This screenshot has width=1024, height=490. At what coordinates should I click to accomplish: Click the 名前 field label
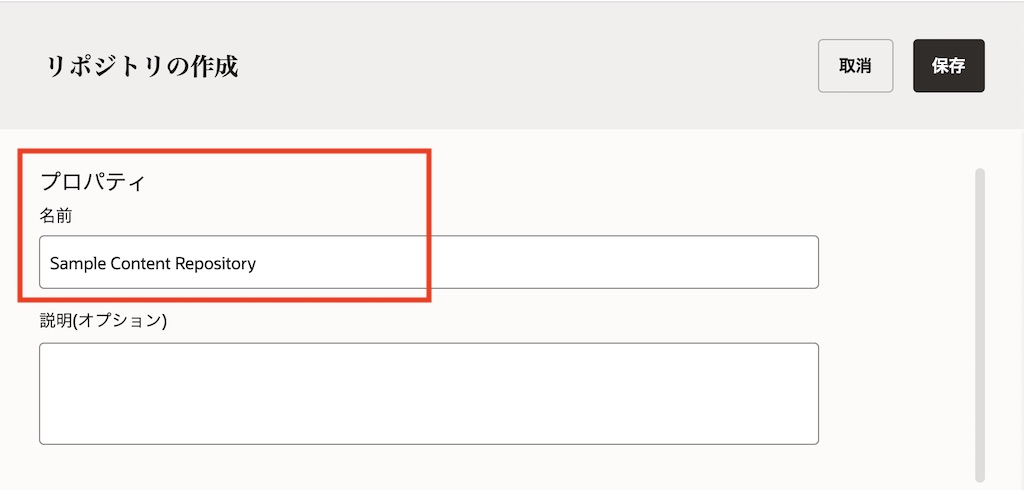56,215
